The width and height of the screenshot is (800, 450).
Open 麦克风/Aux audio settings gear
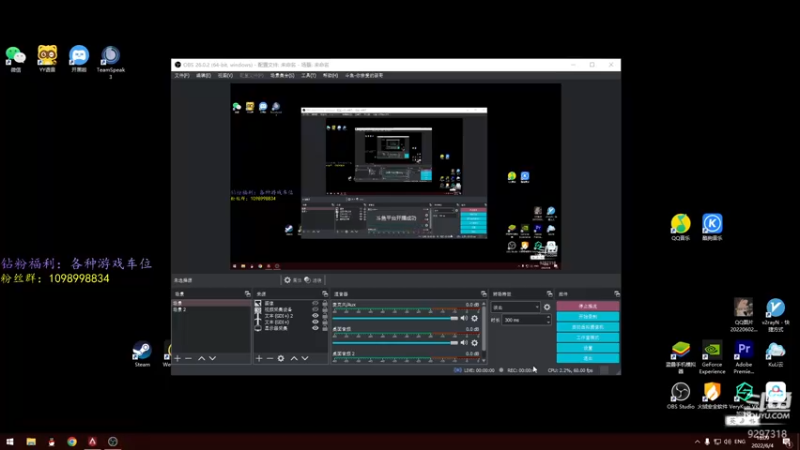(x=474, y=318)
